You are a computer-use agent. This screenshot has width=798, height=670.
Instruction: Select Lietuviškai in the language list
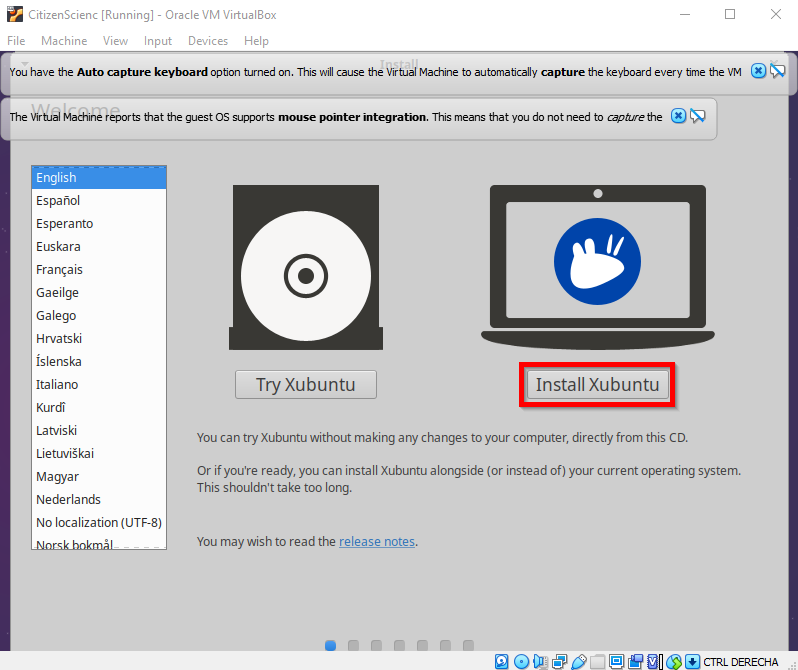[x=99, y=454]
